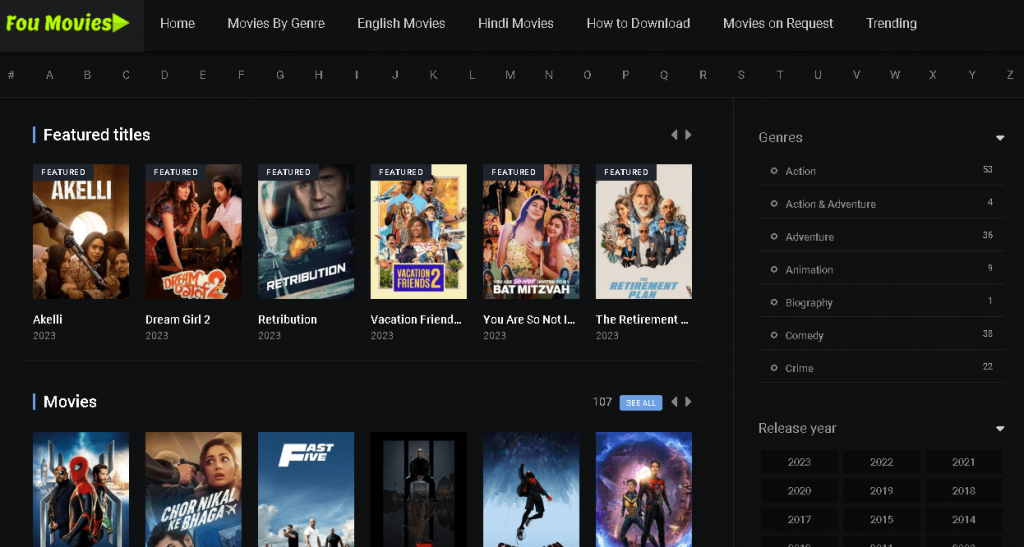The width and height of the screenshot is (1024, 547).
Task: Filter titles starting with letter T
Action: (x=780, y=75)
